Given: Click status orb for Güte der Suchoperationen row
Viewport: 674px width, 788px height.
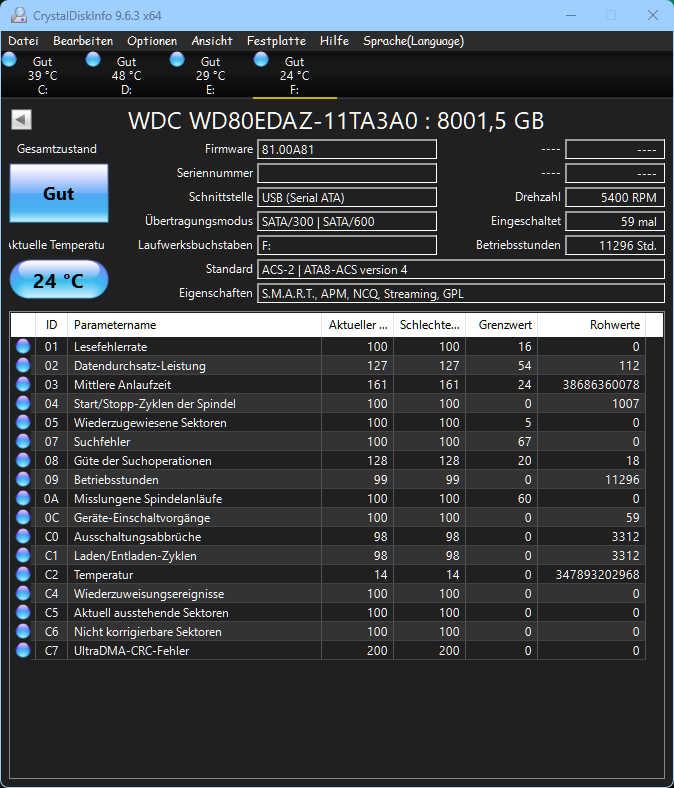Looking at the screenshot, I should [x=23, y=460].
